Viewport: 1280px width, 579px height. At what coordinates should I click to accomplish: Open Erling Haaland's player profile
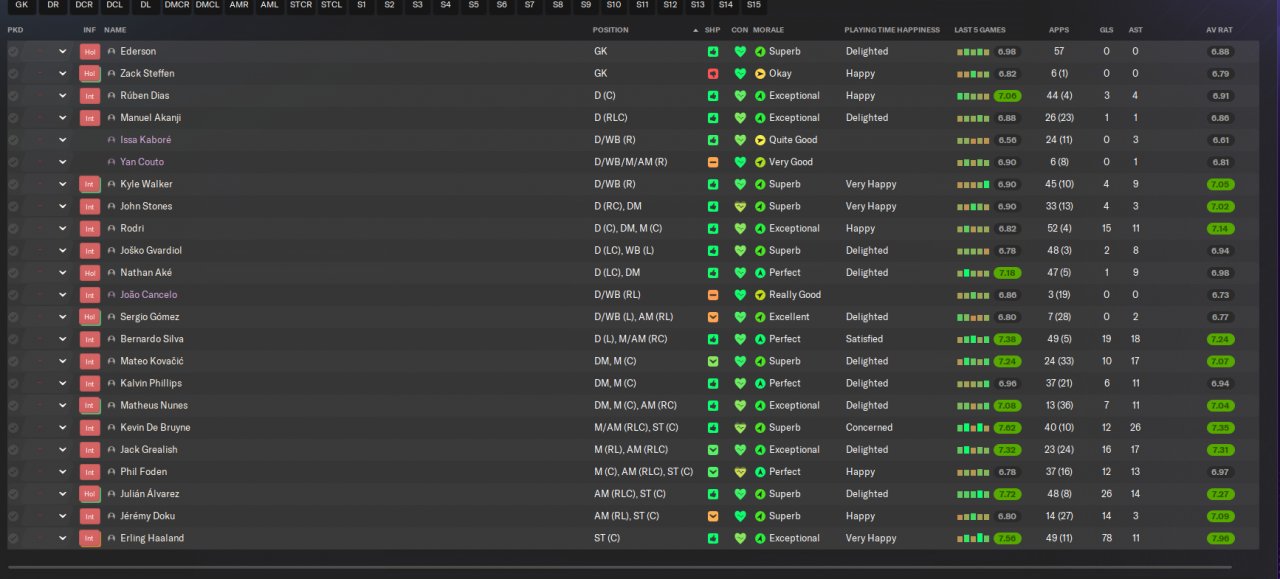click(152, 538)
